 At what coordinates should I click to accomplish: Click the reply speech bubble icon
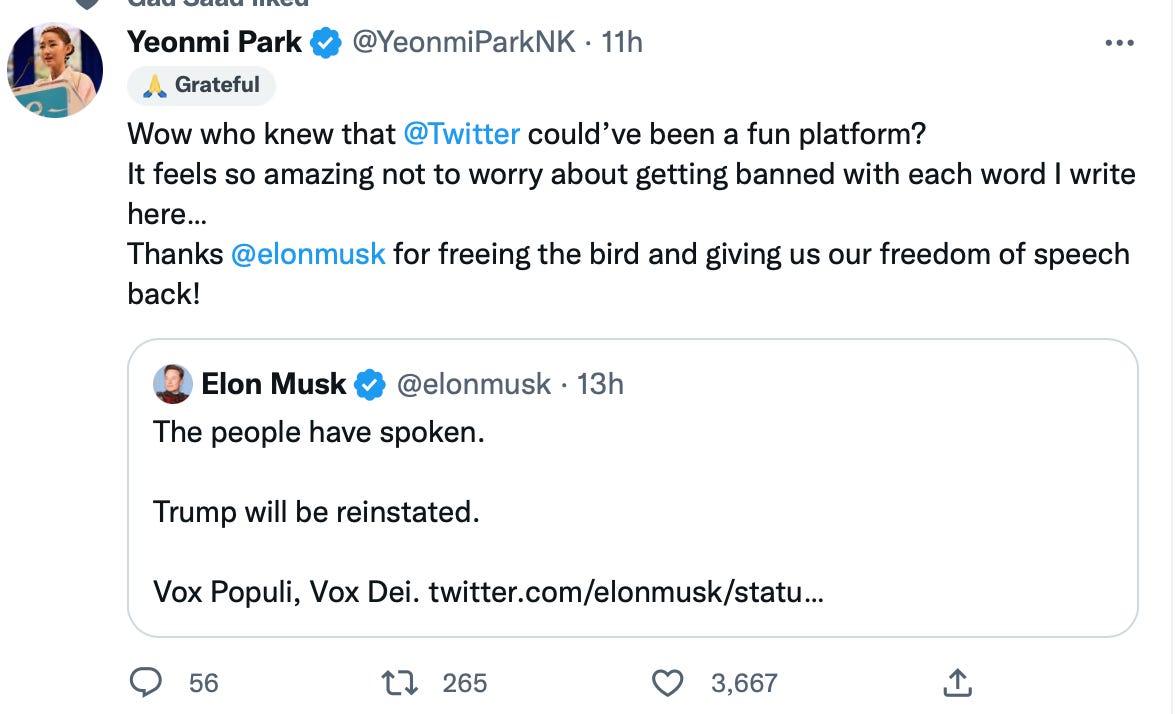(146, 682)
